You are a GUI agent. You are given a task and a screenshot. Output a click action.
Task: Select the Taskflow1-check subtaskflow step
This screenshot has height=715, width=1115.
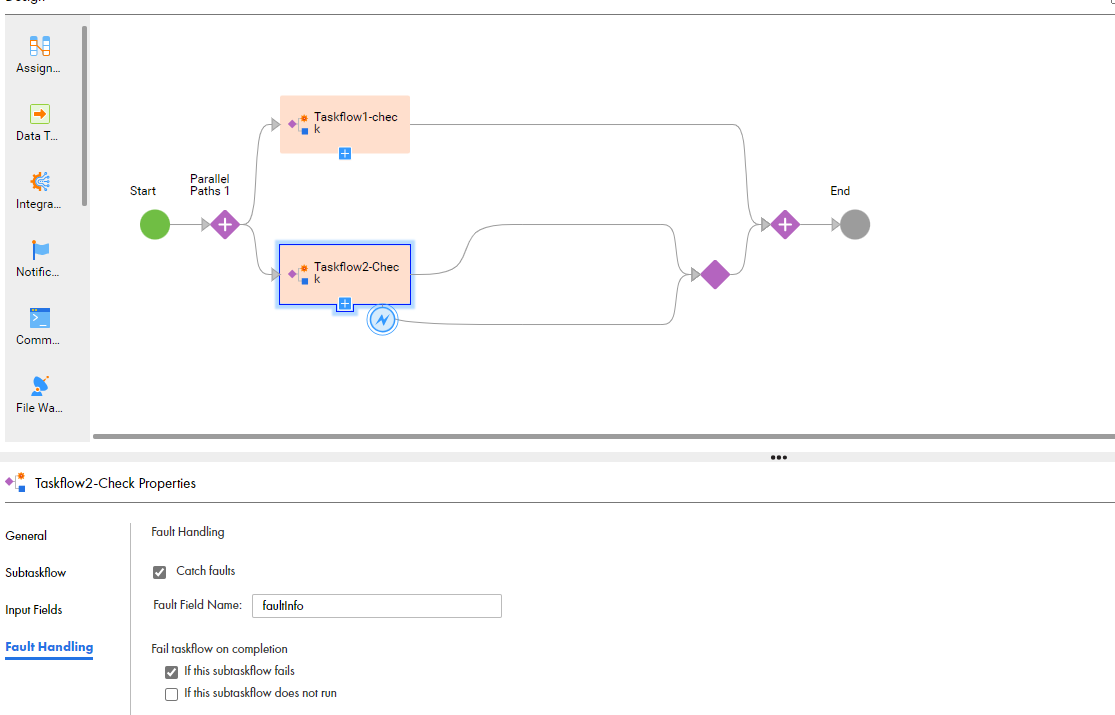point(345,125)
